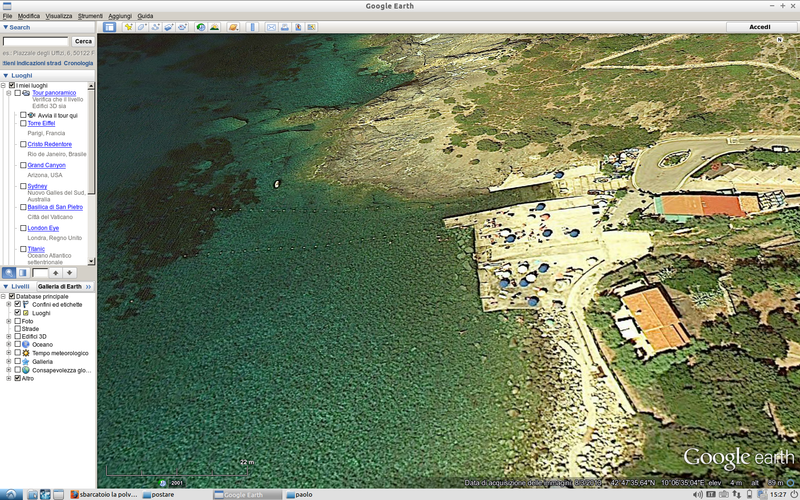Open the London Eye placemark link
Image resolution: width=800 pixels, height=500 pixels.
pyautogui.click(x=43, y=228)
